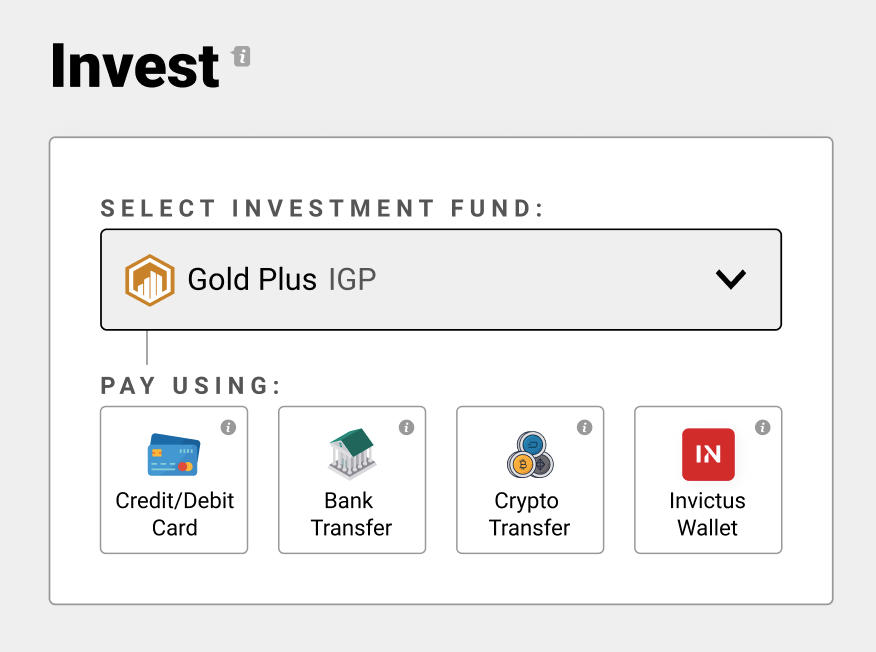The image size is (876, 652).
Task: Click the IGP ticker text in the selector
Action: tap(352, 280)
